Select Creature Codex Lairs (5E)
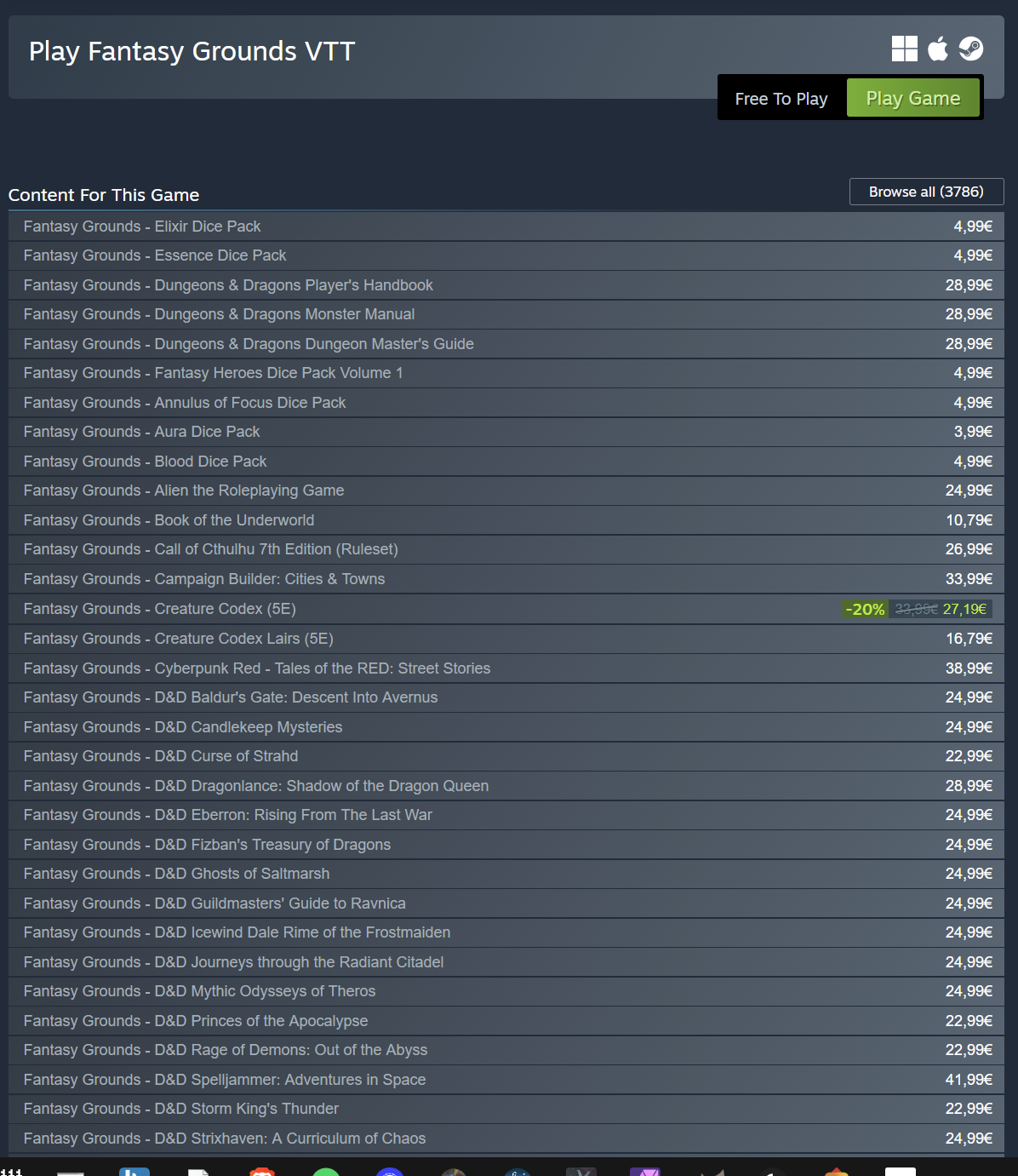Viewport: 1018px width, 1176px height. coord(506,639)
